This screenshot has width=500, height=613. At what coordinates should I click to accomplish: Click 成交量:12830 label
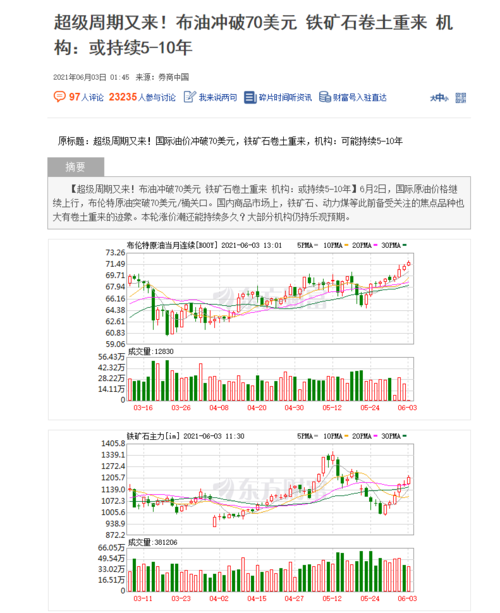click(151, 351)
